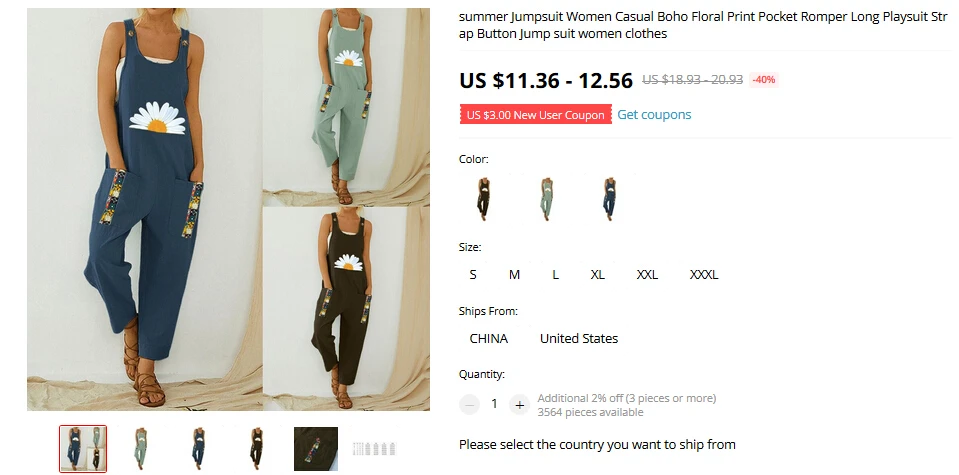959x475 pixels.
Task: Select the green jumpsuit color swatch
Action: [546, 199]
